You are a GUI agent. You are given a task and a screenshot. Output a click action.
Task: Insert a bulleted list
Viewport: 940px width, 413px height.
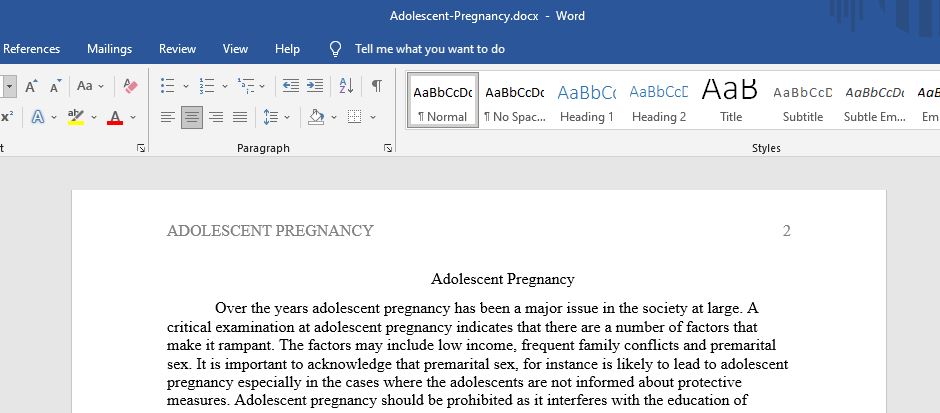[168, 86]
